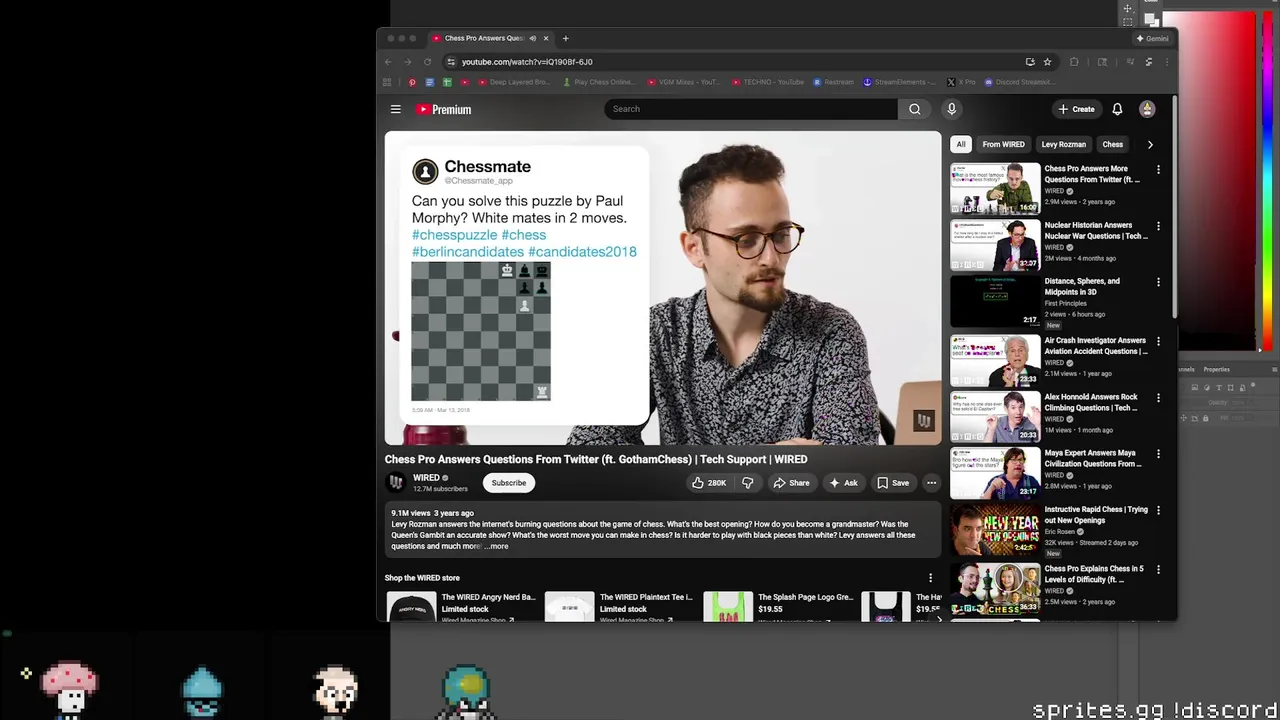Click the rainbow hue slider strip
This screenshot has height=720, width=1280.
click(x=1267, y=180)
